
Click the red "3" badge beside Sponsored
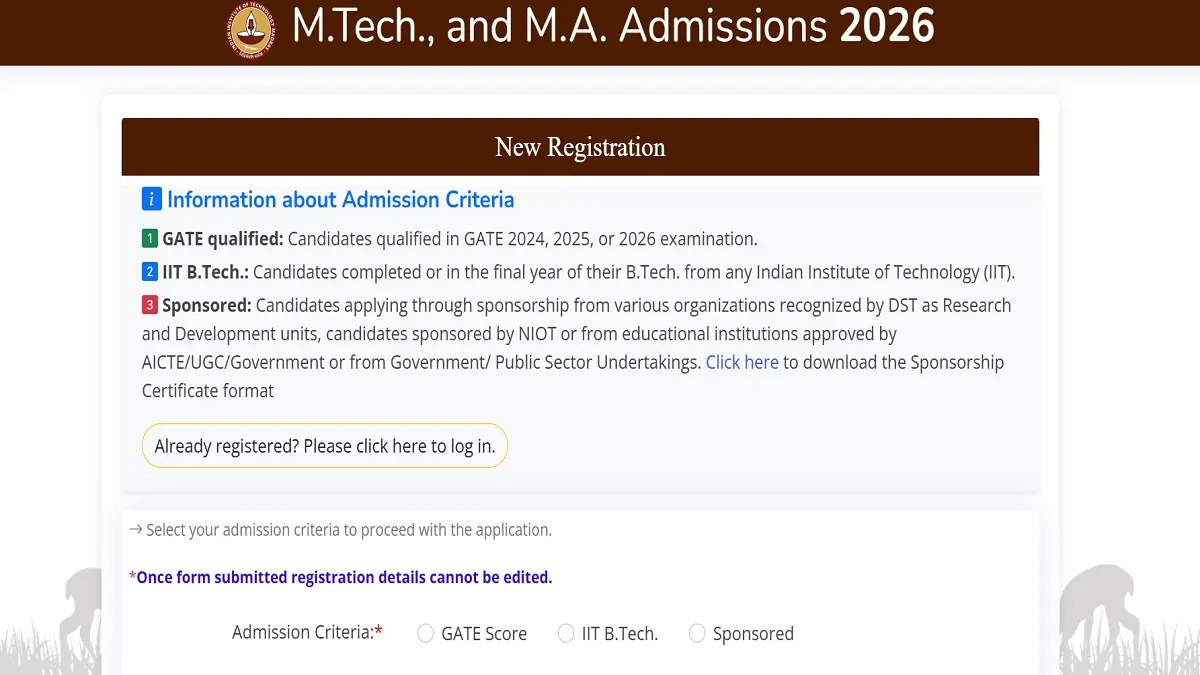click(149, 305)
